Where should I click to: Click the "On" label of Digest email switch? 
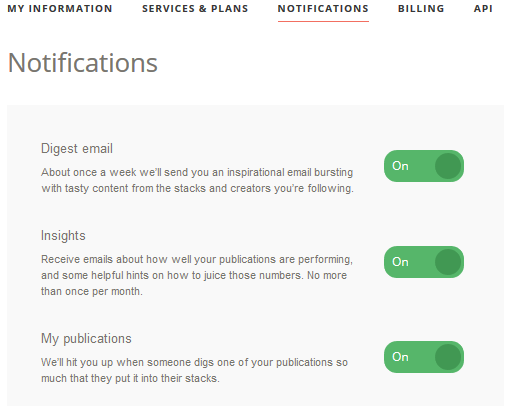(x=400, y=166)
